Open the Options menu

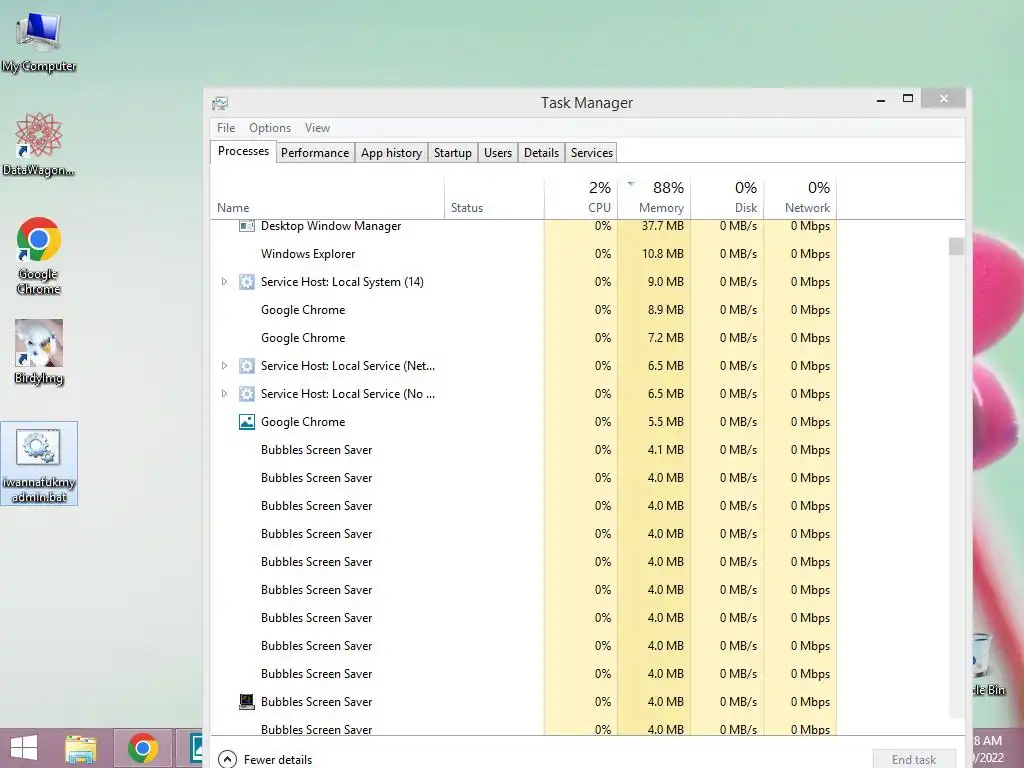[270, 128]
